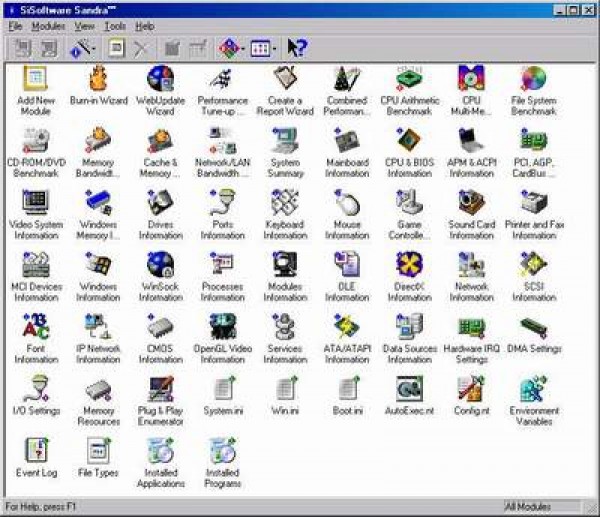The image size is (600, 517).
Task: Click the options panel toolbar button
Action: point(261,48)
